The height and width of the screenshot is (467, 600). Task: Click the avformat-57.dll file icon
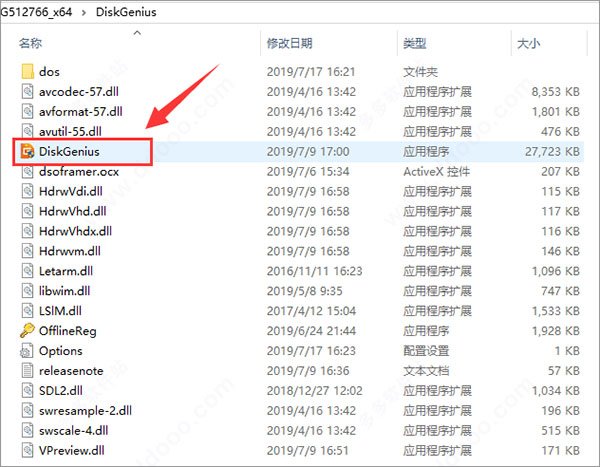pyautogui.click(x=28, y=111)
